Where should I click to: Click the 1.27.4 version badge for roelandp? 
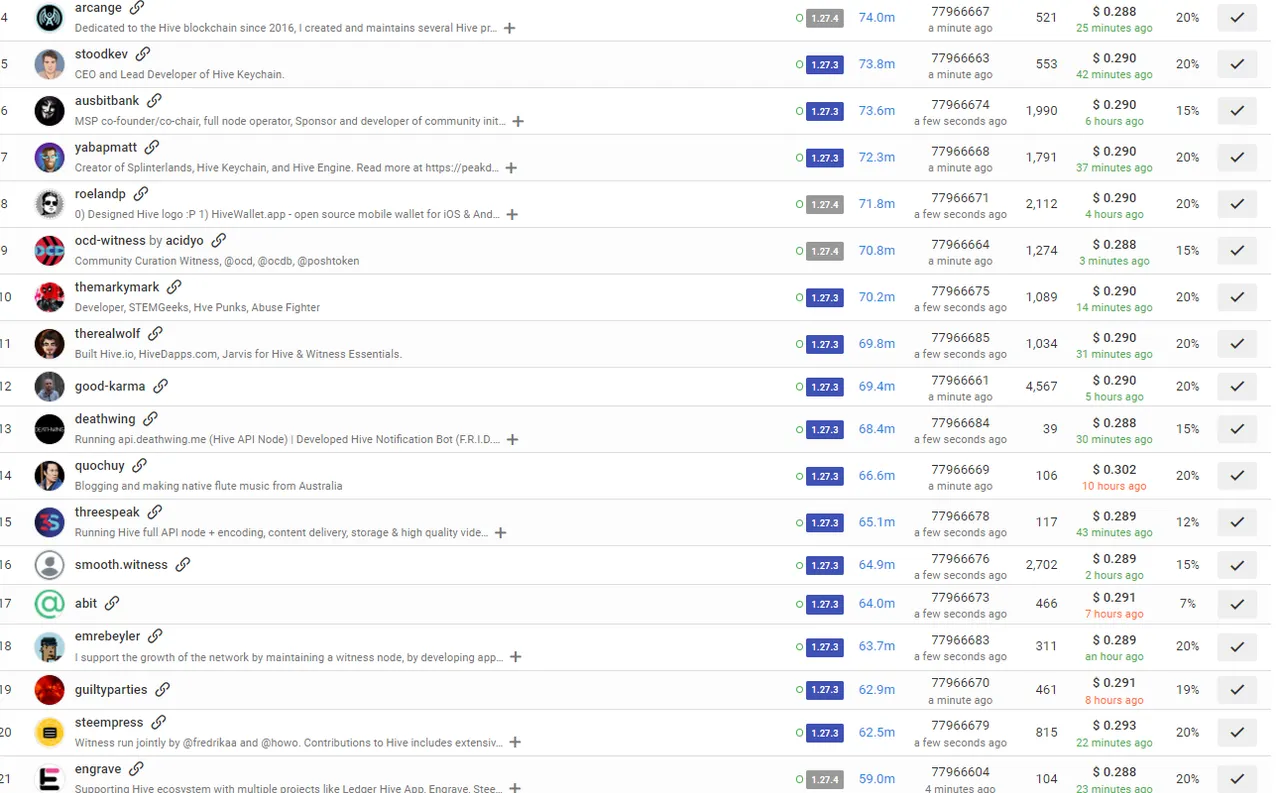pyautogui.click(x=825, y=204)
